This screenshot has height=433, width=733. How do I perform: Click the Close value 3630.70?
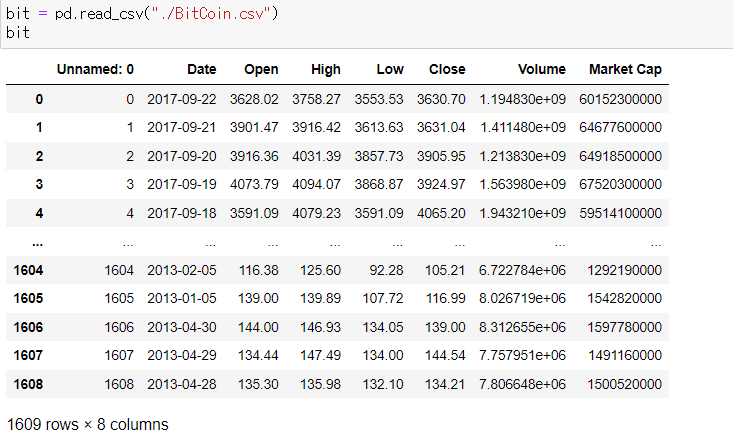coord(441,99)
